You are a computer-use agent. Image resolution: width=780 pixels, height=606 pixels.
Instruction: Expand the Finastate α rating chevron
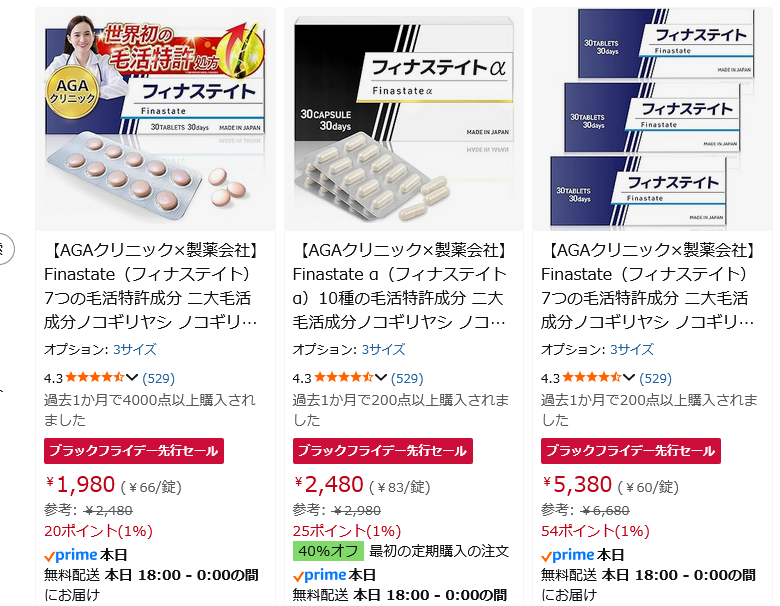(x=381, y=378)
